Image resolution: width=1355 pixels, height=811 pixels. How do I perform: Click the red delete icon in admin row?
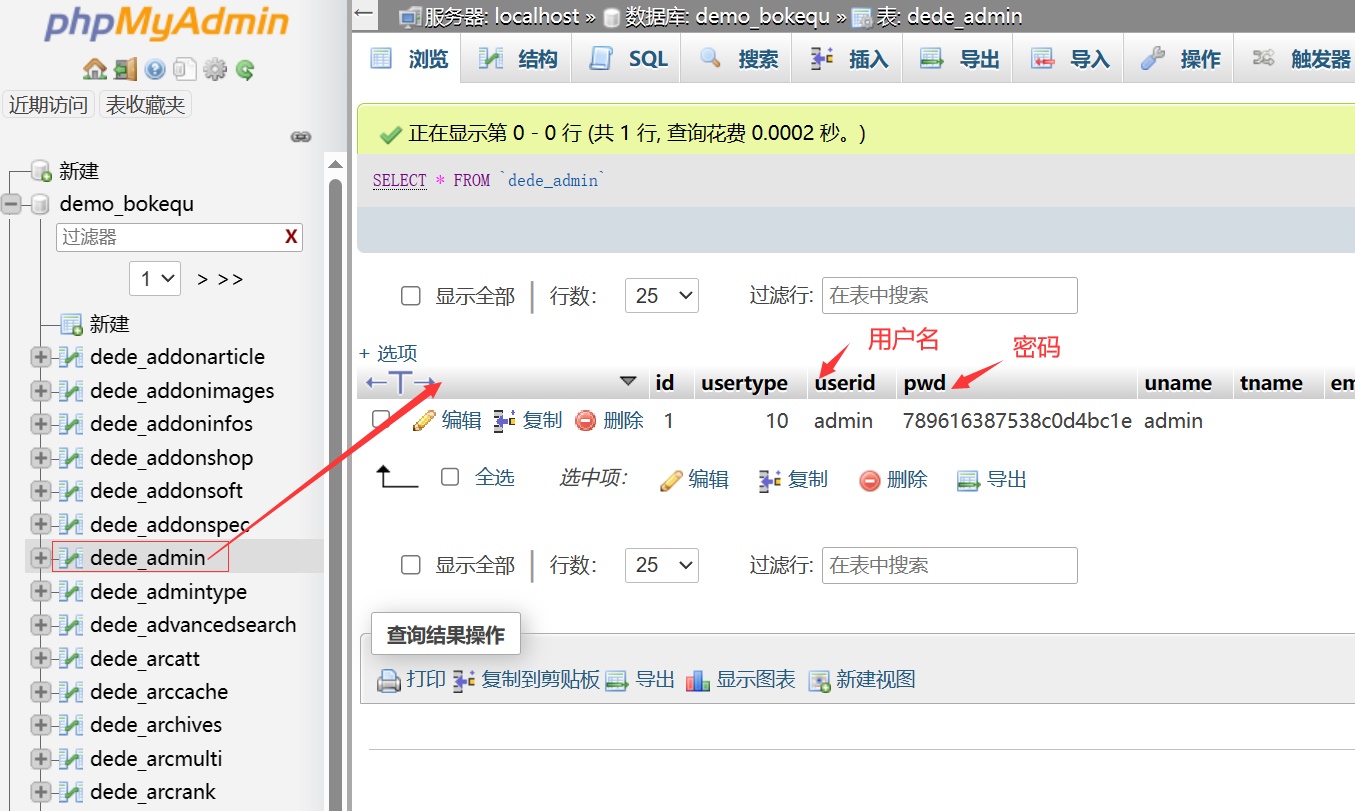click(x=586, y=421)
